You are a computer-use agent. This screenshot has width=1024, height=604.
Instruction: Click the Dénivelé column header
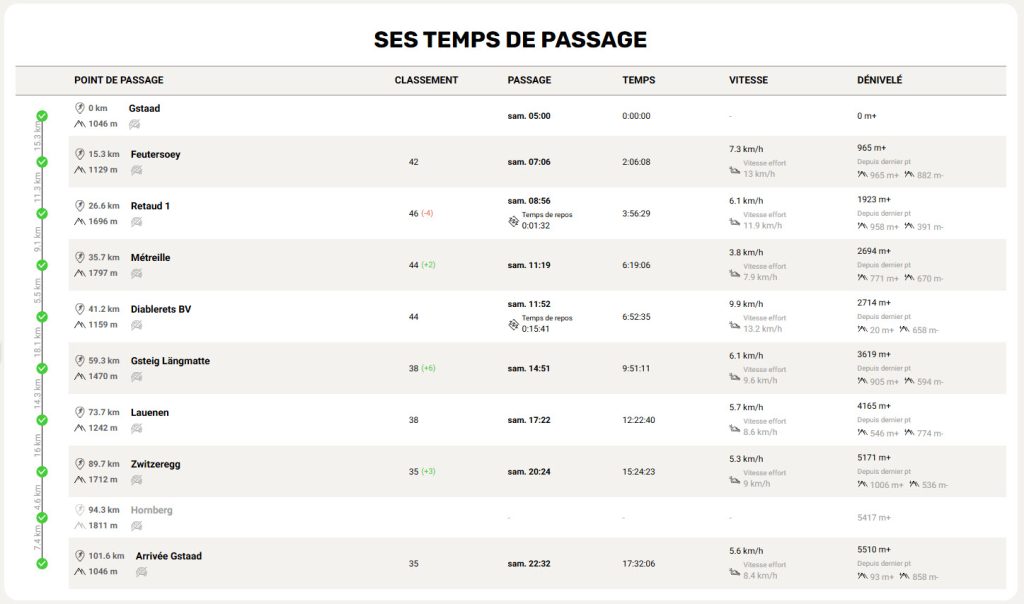tap(879, 80)
